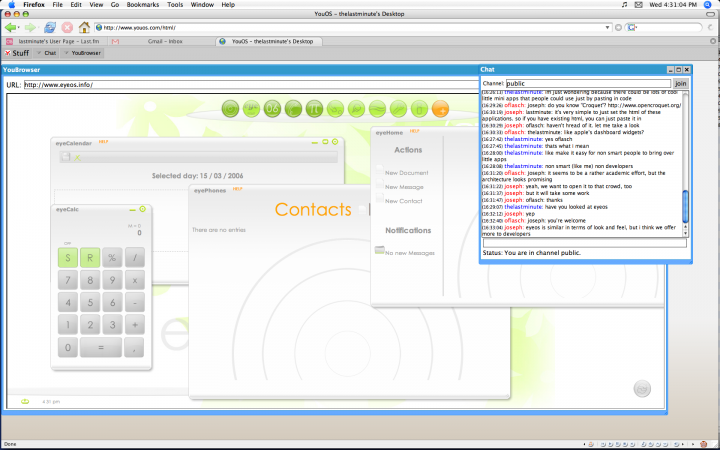
Task: Click the red Stop loading button
Action: 67,28
